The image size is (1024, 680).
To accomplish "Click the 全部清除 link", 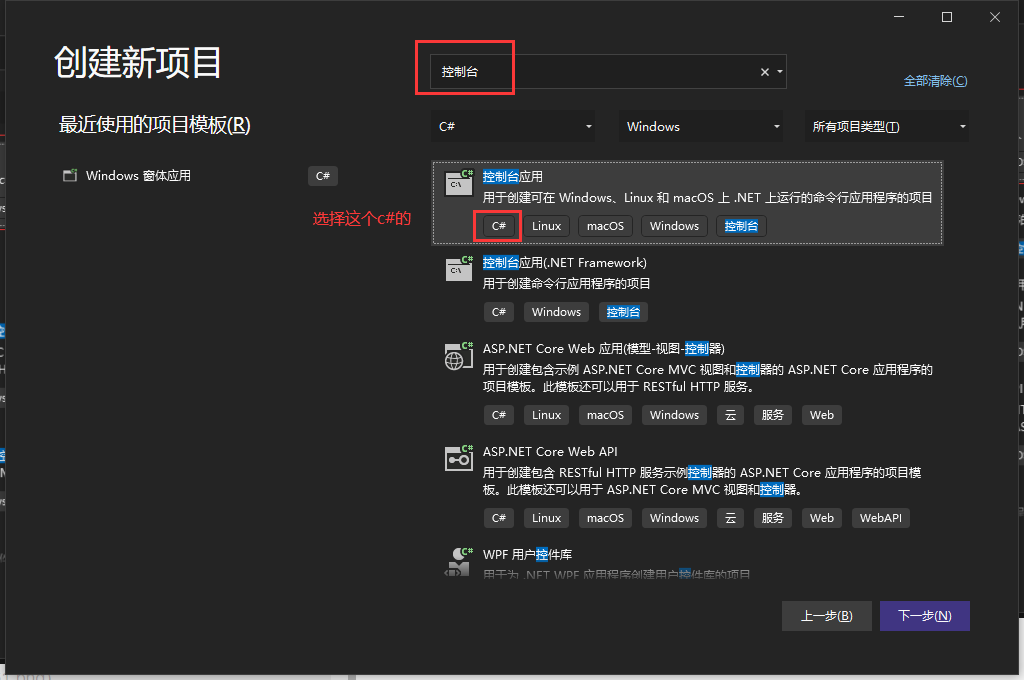I will (935, 81).
